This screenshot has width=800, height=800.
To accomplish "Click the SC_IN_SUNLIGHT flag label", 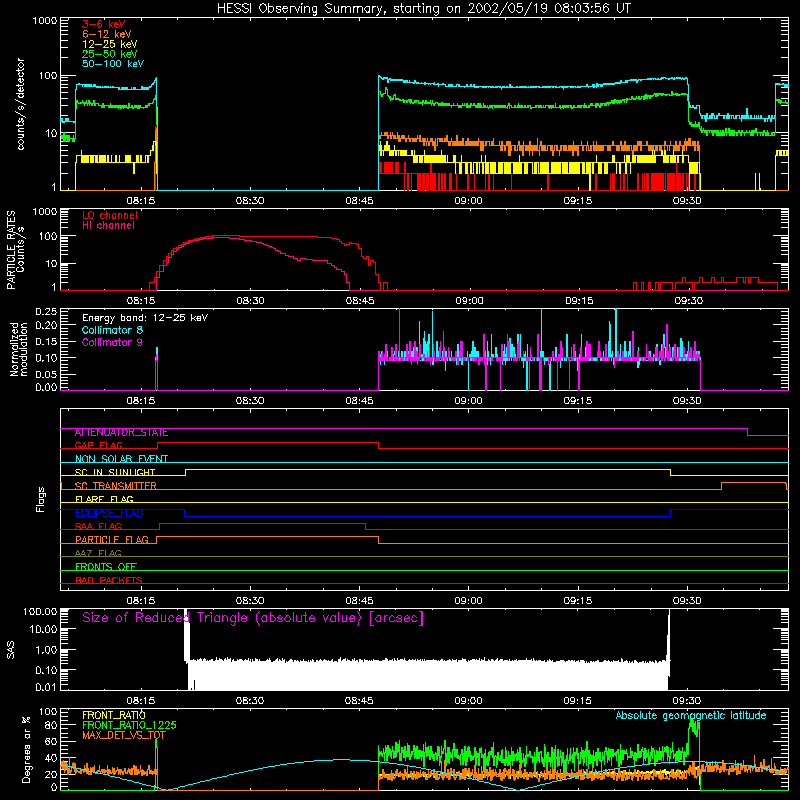I will (115, 472).
